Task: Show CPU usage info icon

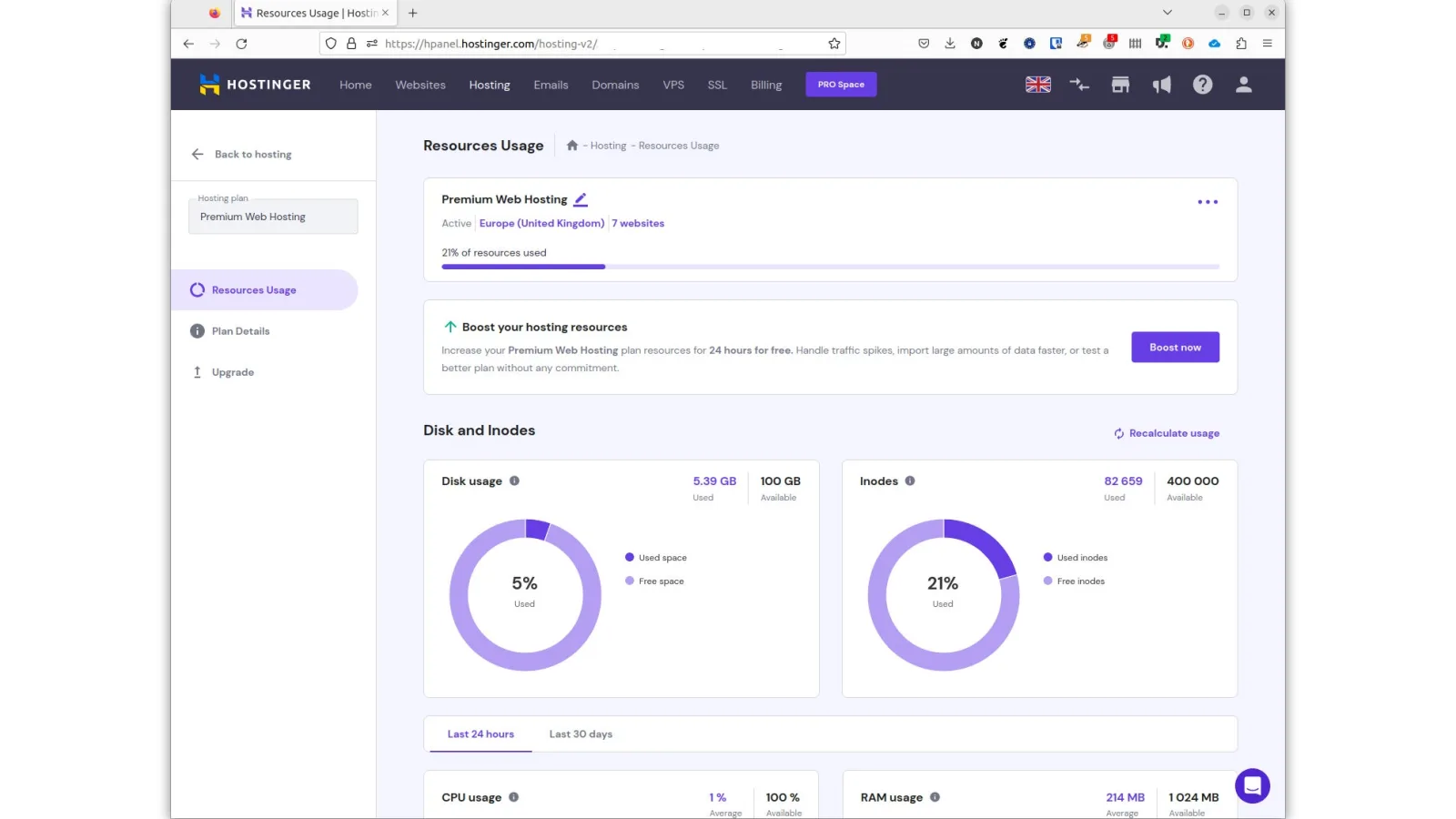Action: click(513, 797)
